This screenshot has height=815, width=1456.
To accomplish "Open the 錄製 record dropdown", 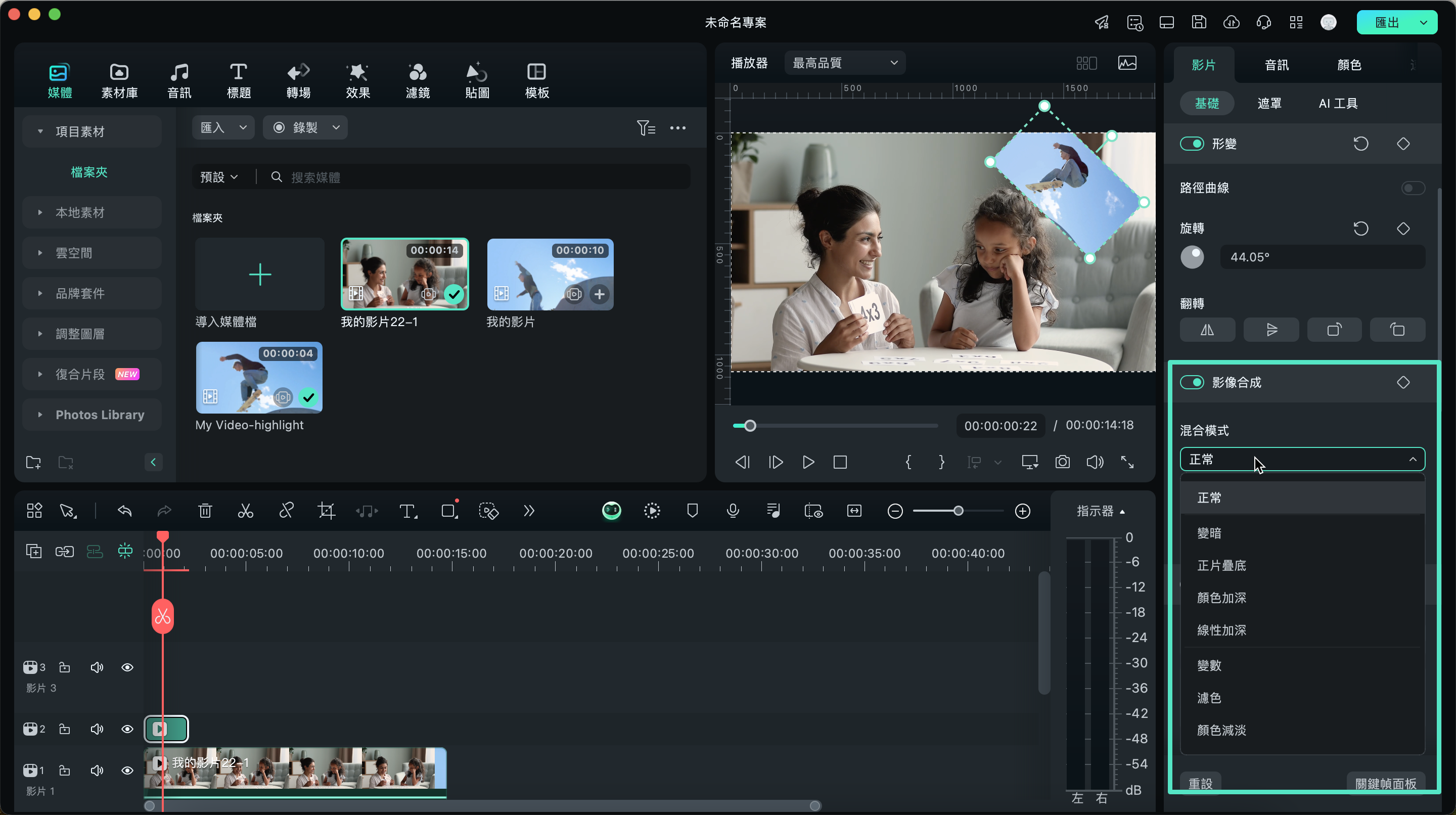I will click(305, 128).
